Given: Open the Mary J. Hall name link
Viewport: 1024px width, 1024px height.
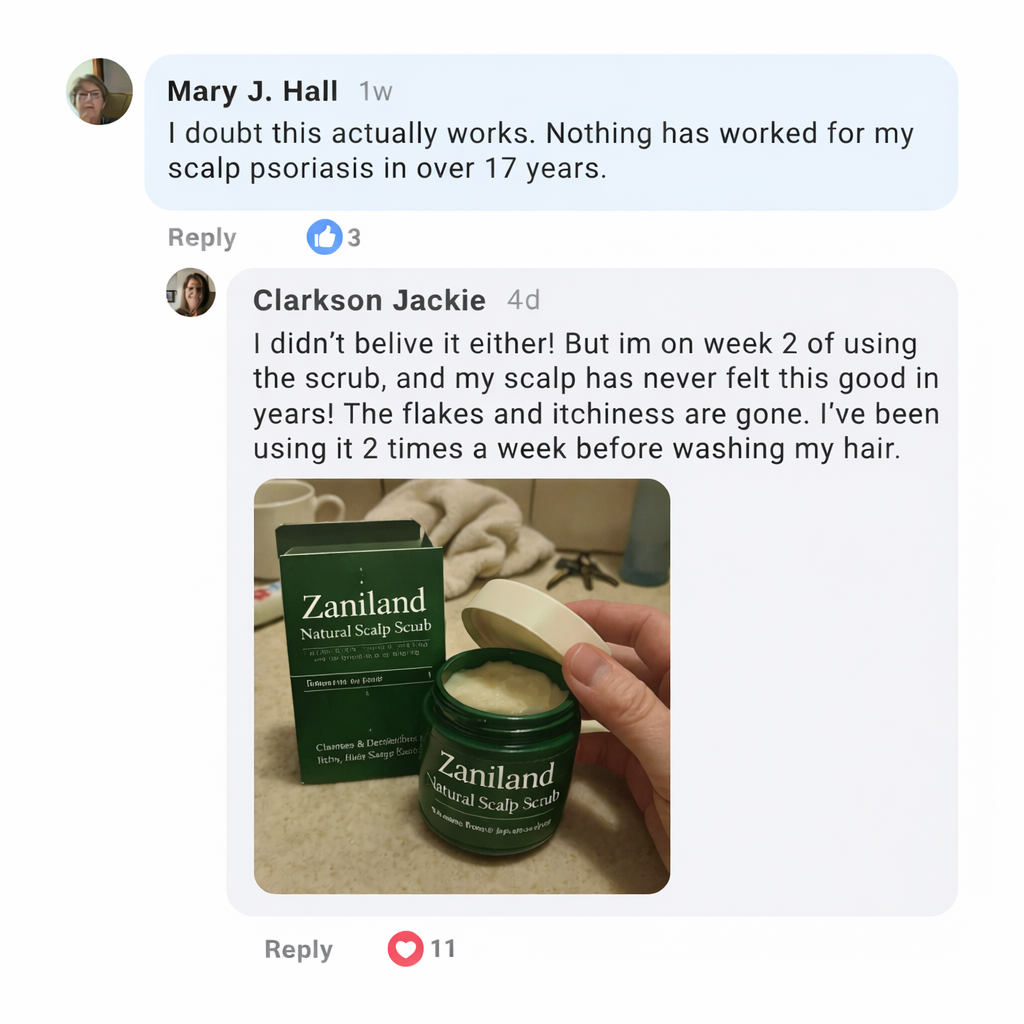Looking at the screenshot, I should click(253, 91).
